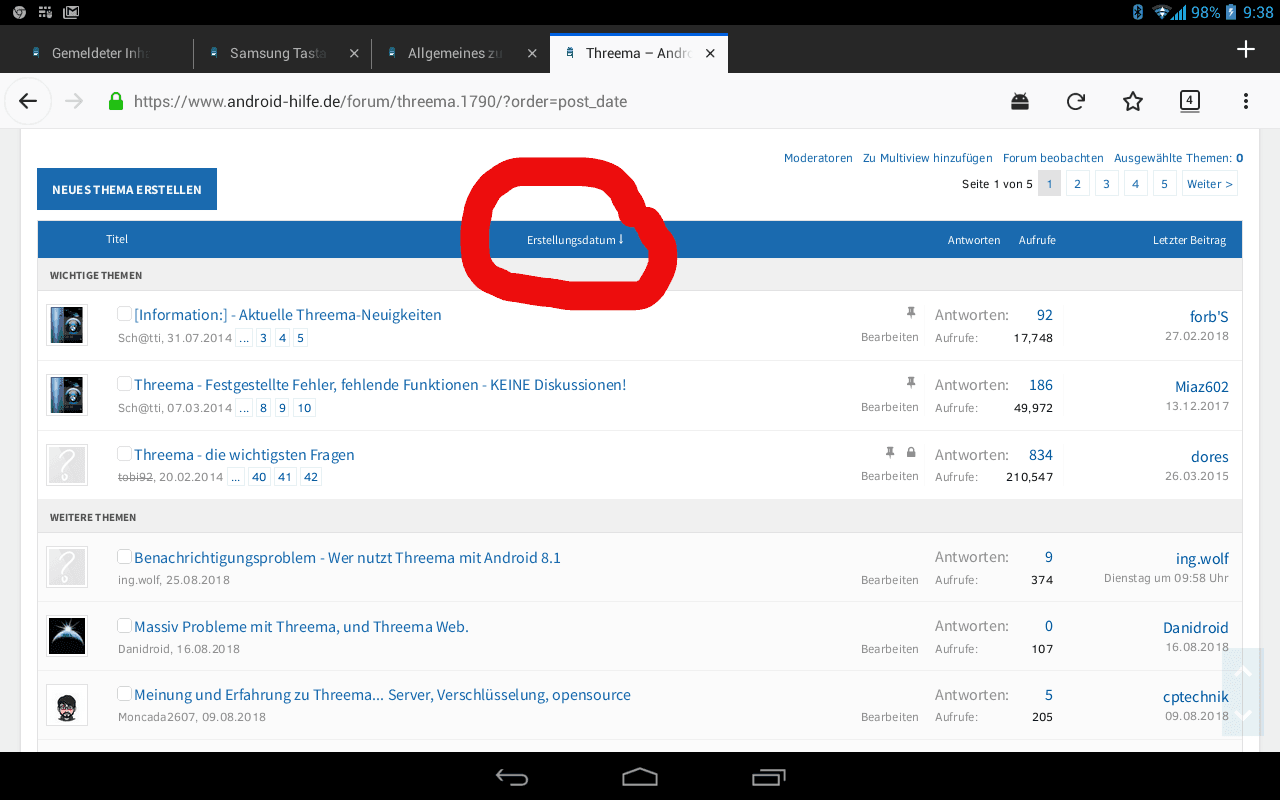Open avatar of Meinung und Erfahrung thread

pyautogui.click(x=67, y=705)
